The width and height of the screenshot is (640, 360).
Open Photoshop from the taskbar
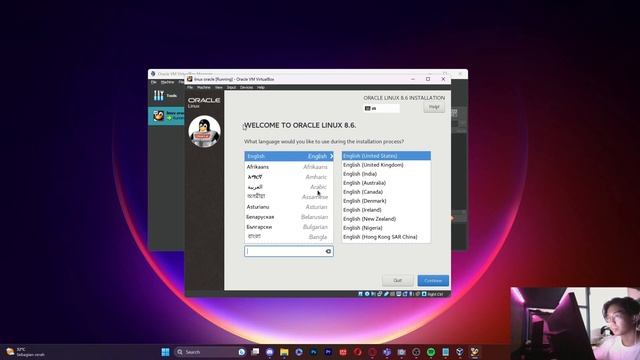[313, 352]
